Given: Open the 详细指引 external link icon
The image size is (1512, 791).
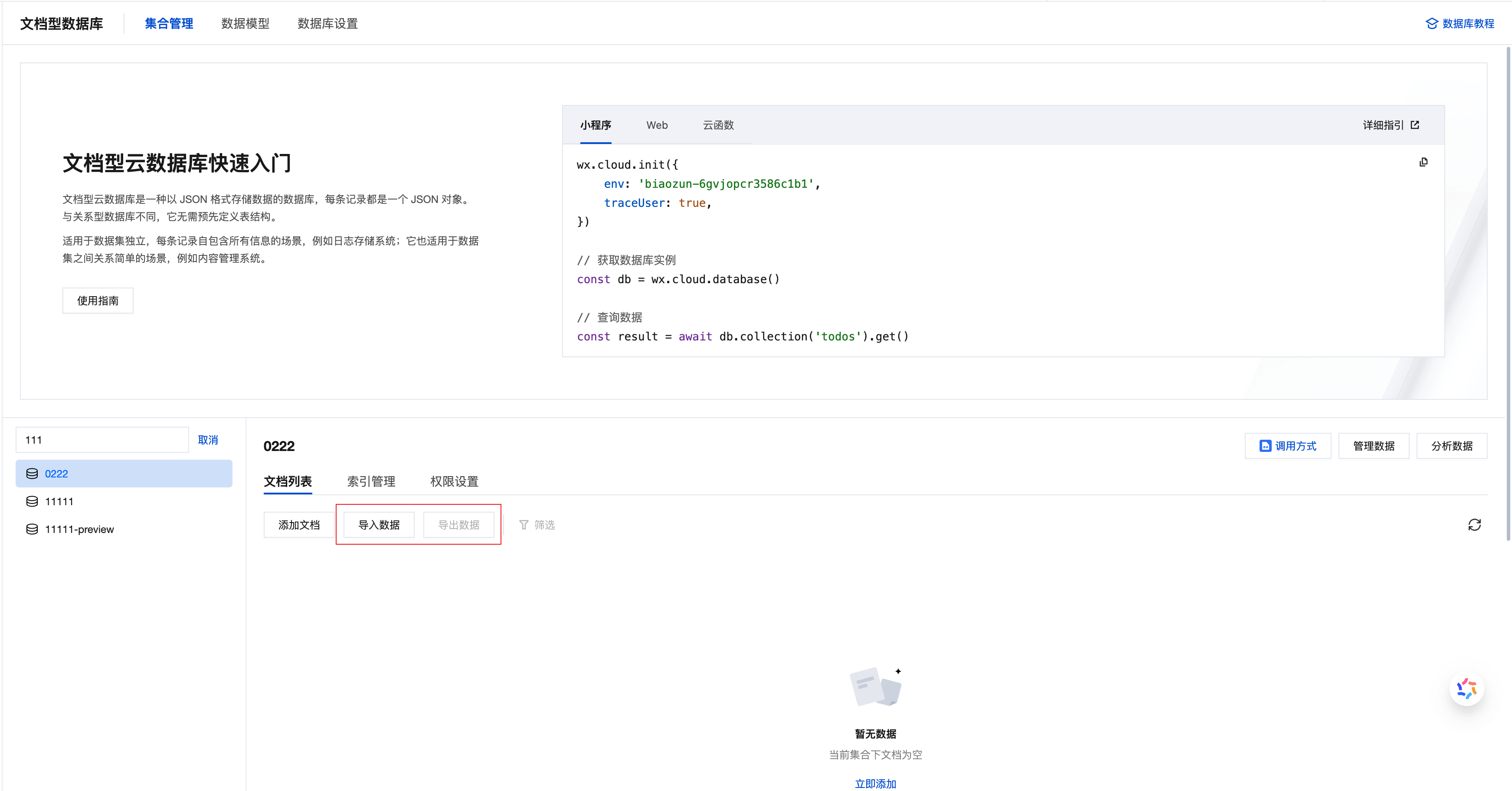Looking at the screenshot, I should pos(1415,125).
